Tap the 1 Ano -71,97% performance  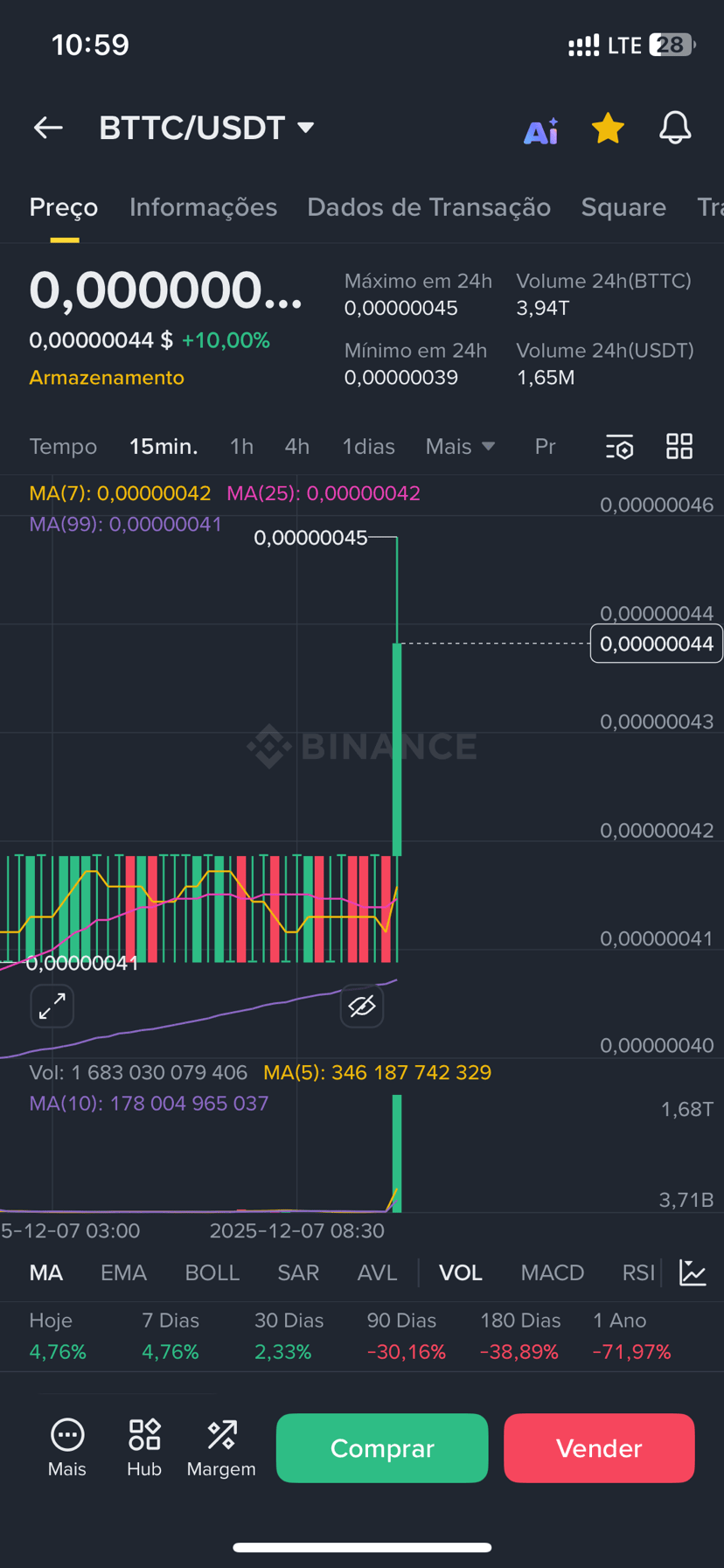[632, 1336]
